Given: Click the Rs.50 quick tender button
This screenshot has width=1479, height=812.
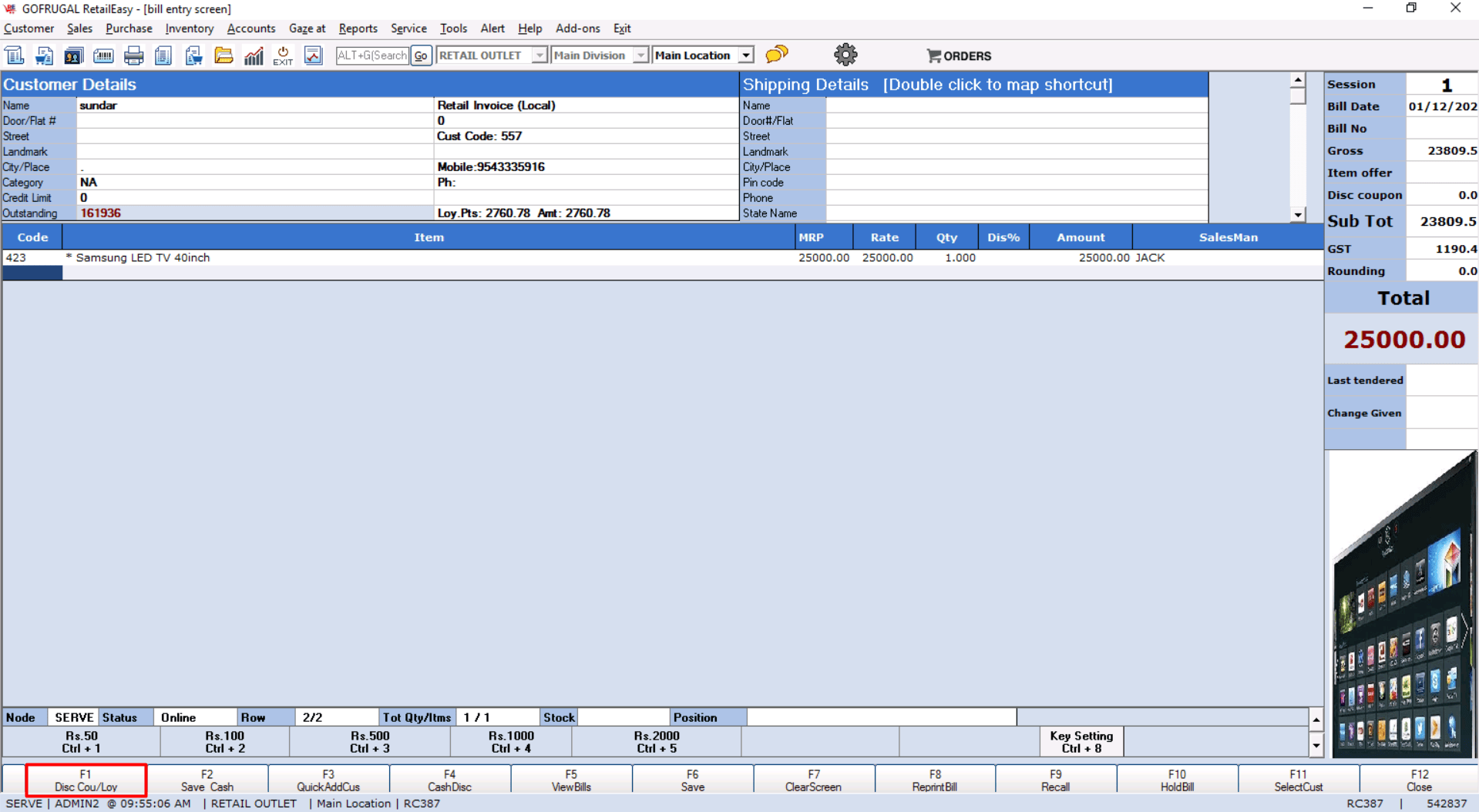Looking at the screenshot, I should 82,742.
